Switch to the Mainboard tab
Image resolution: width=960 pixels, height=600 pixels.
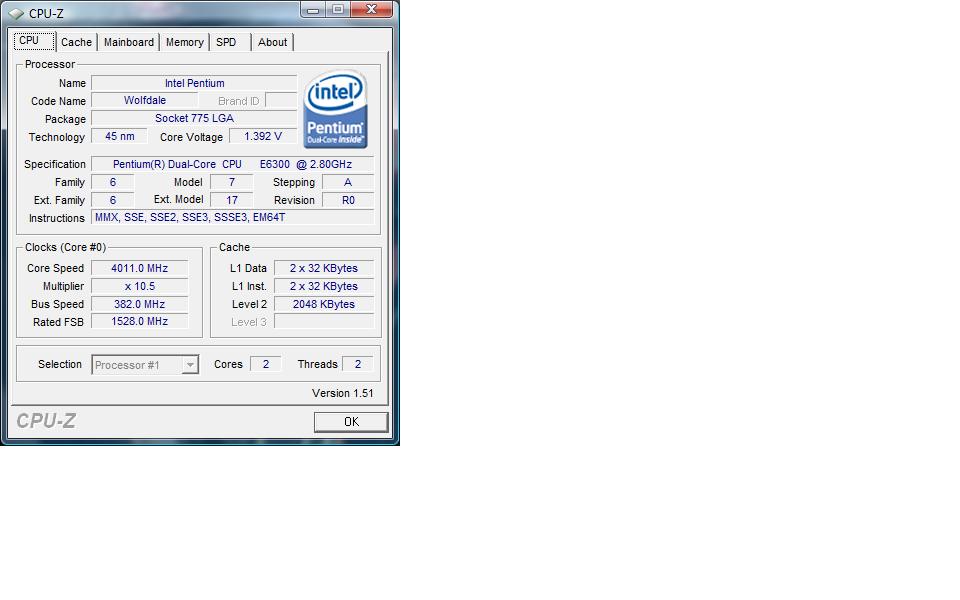(129, 42)
